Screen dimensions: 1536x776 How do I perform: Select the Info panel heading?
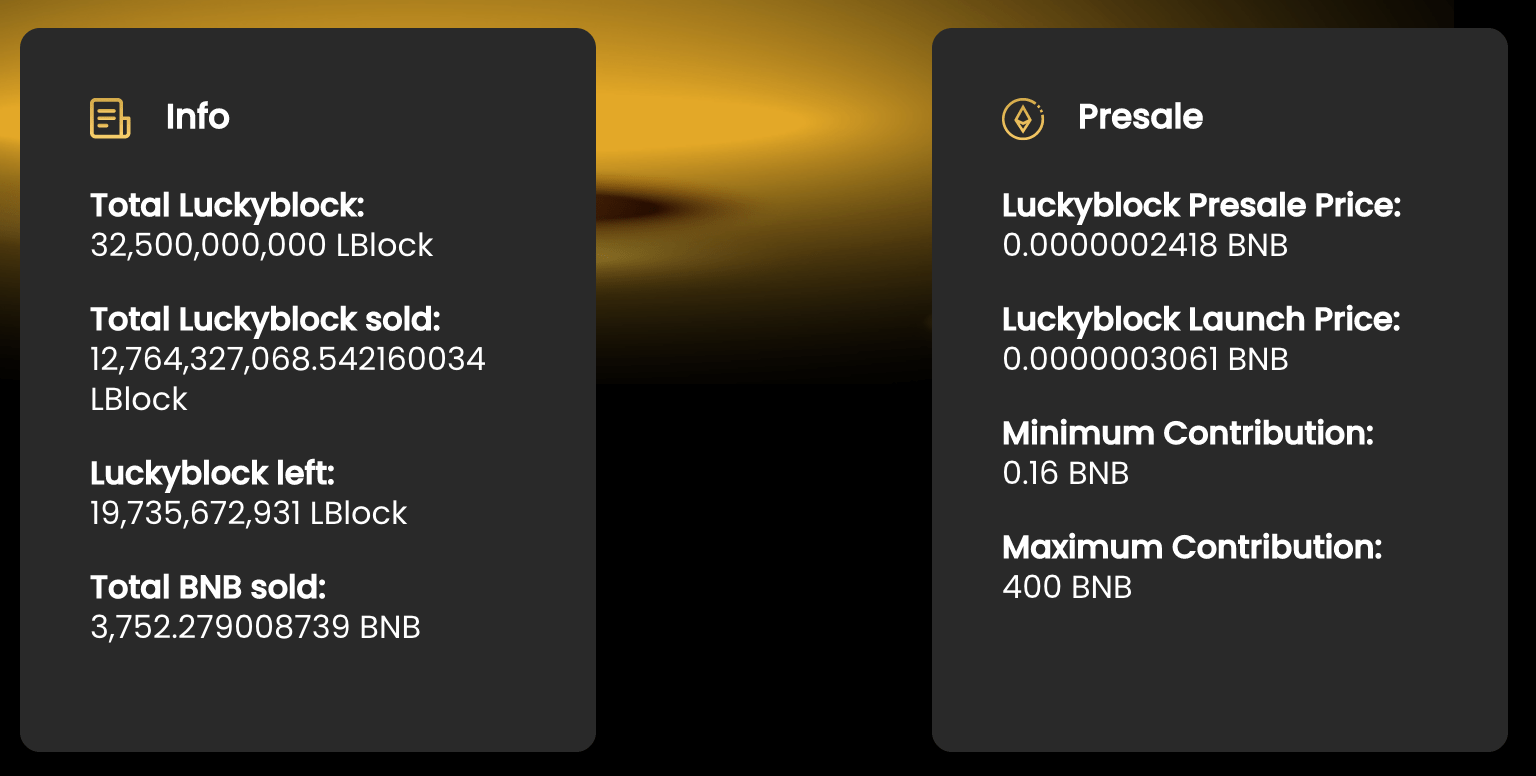pyautogui.click(x=198, y=117)
